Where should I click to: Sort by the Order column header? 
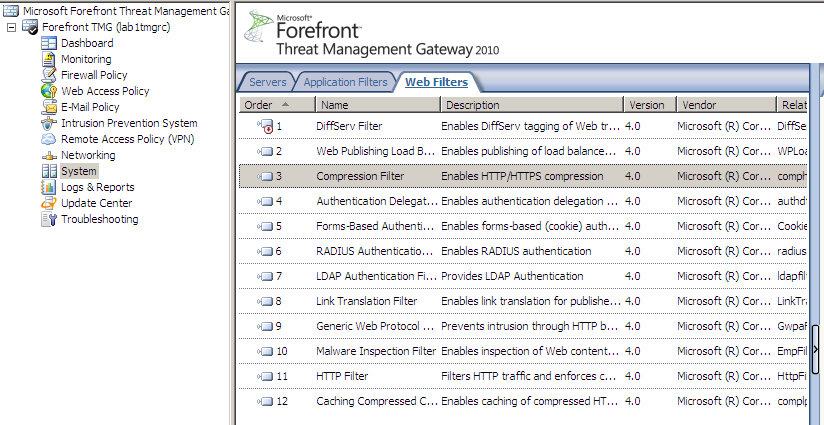point(277,105)
